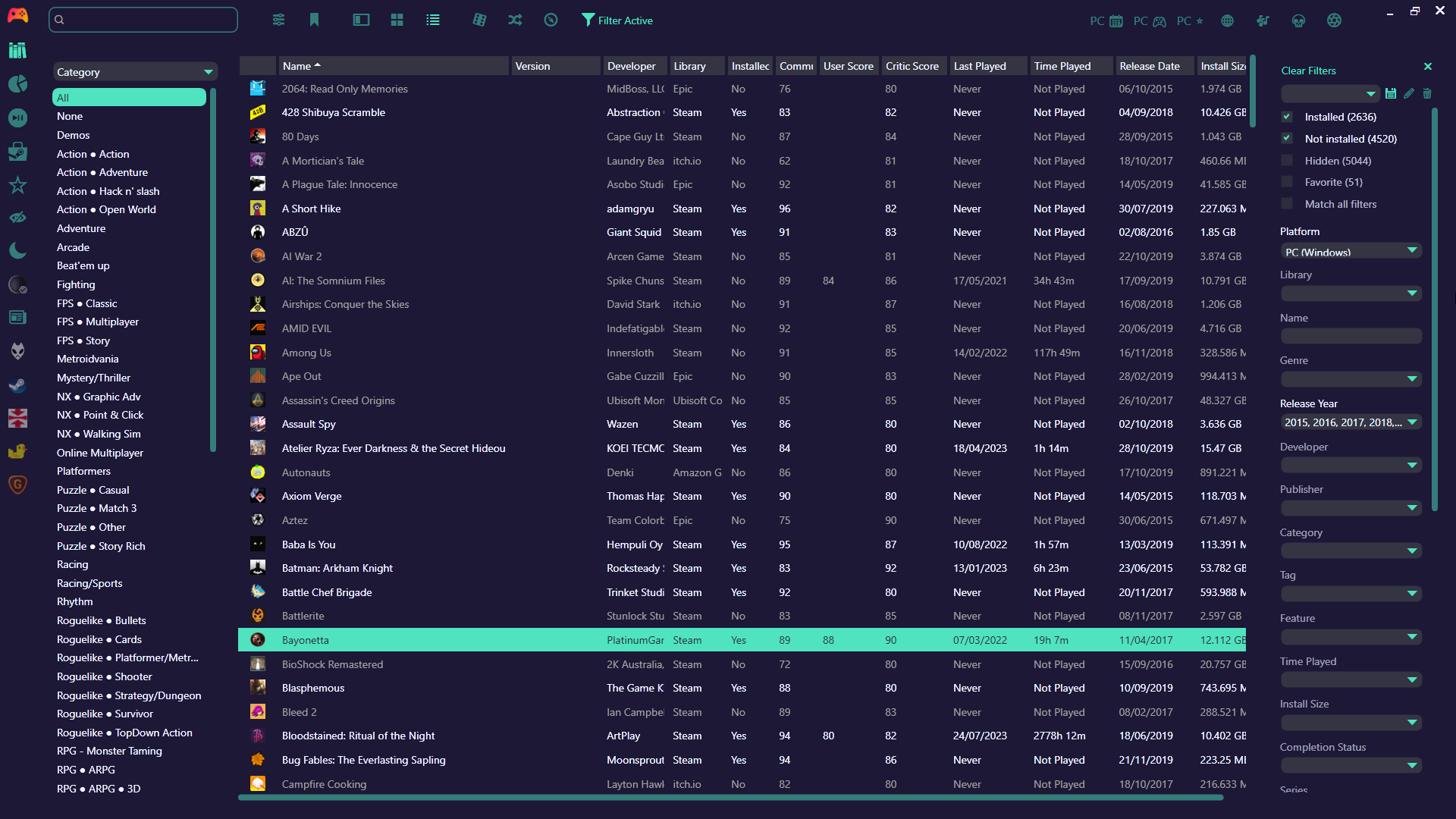Click the horizontal scrollbar under game list

click(x=730, y=798)
